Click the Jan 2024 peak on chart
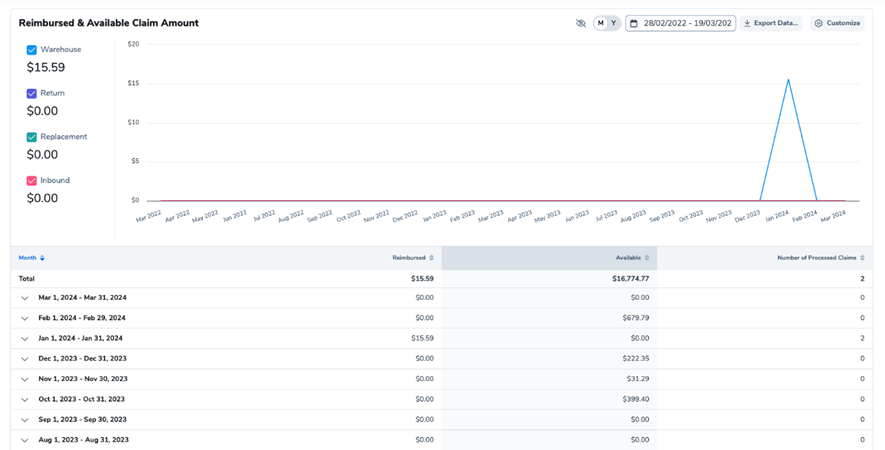885x450 pixels. [x=789, y=80]
